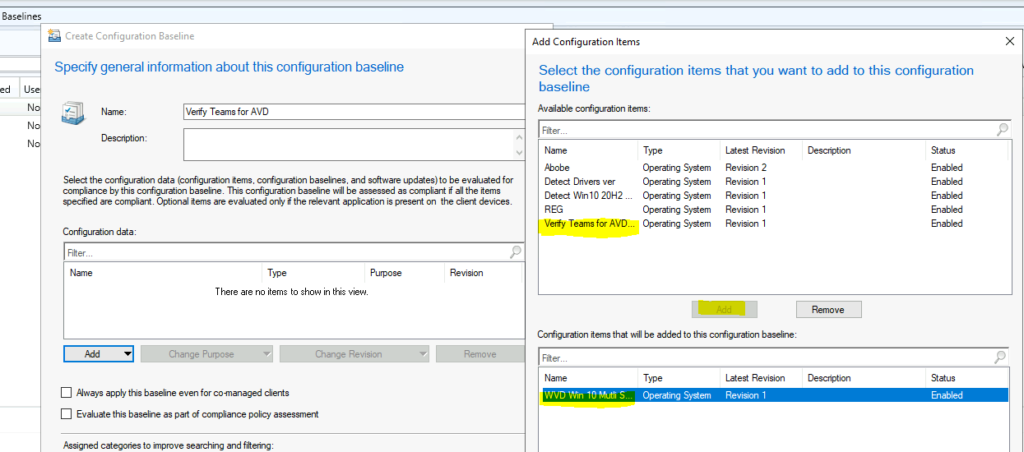Close the Add Configuration Items dialog

[x=1009, y=41]
